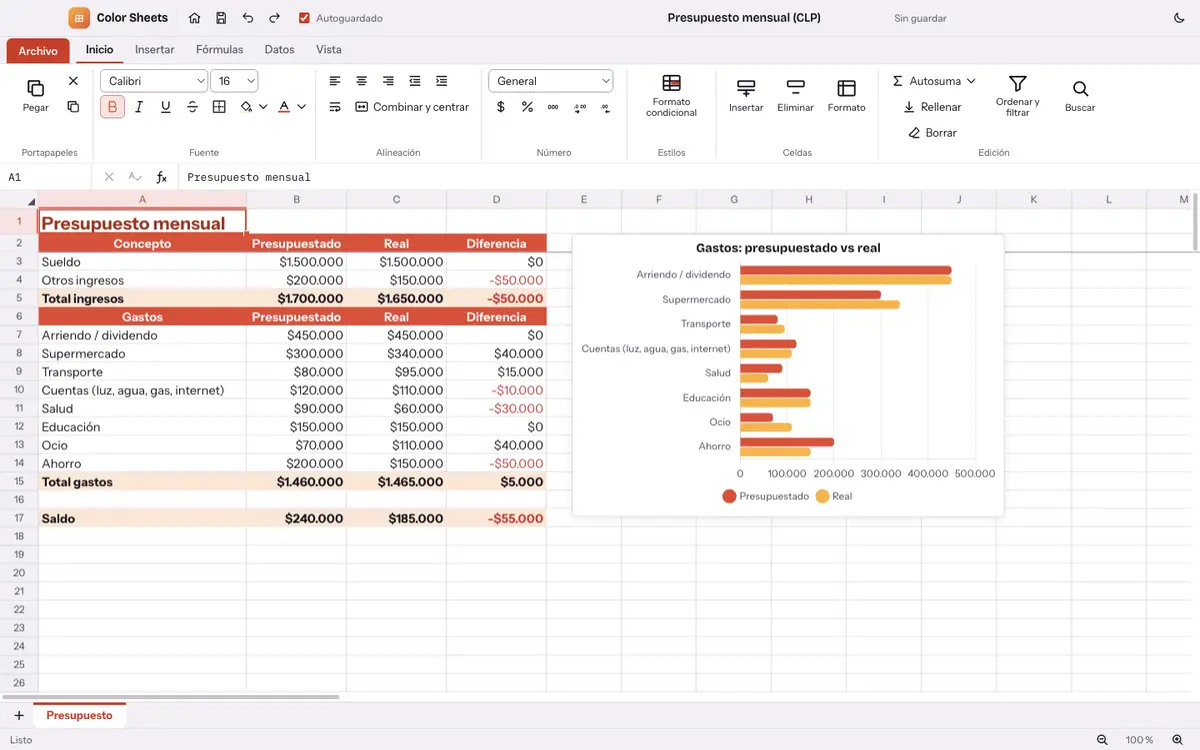Click the cut scissors icon
Screen dimensions: 1200x750
[73, 81]
